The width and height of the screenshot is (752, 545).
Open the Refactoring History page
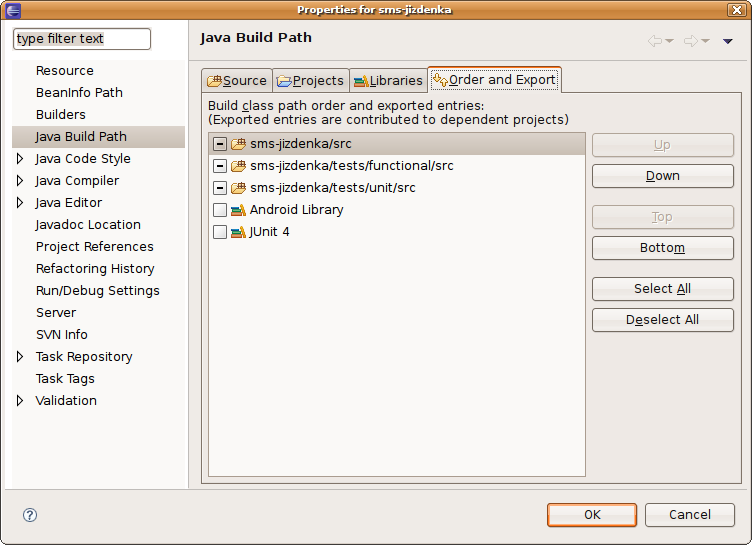95,269
